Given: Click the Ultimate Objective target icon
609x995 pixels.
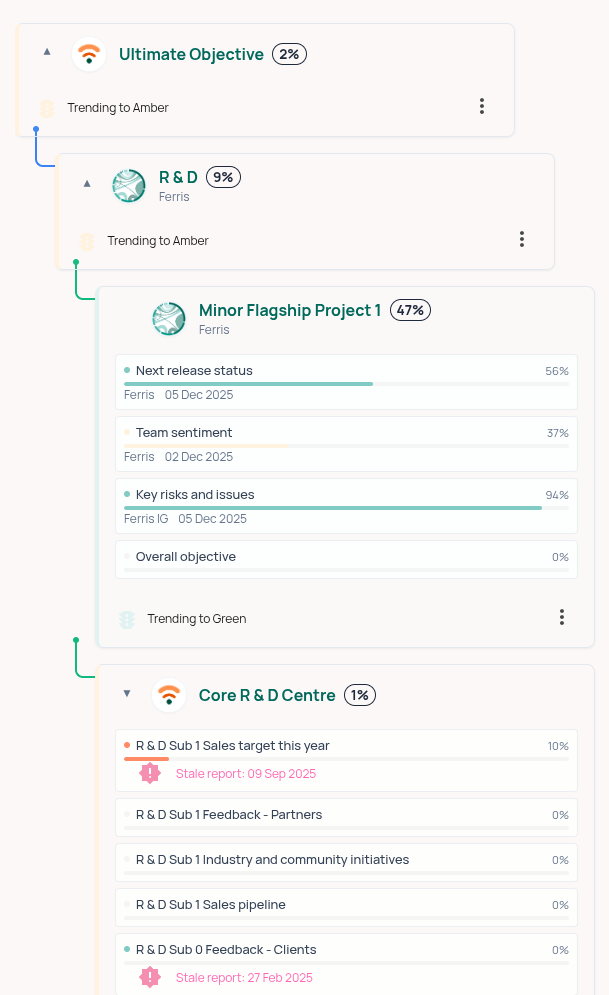Looking at the screenshot, I should (x=89, y=55).
